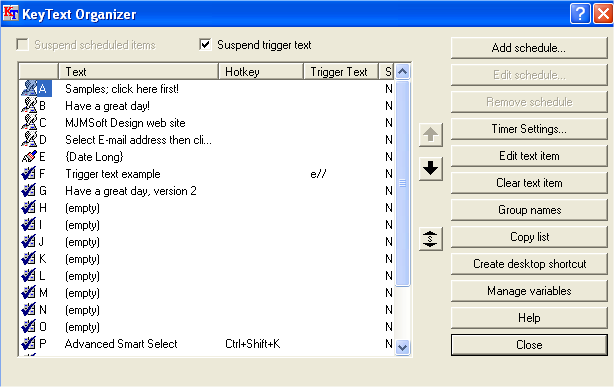This screenshot has height=387, width=614.
Task: Click the KeyText title bar app icon
Action: (x=11, y=13)
